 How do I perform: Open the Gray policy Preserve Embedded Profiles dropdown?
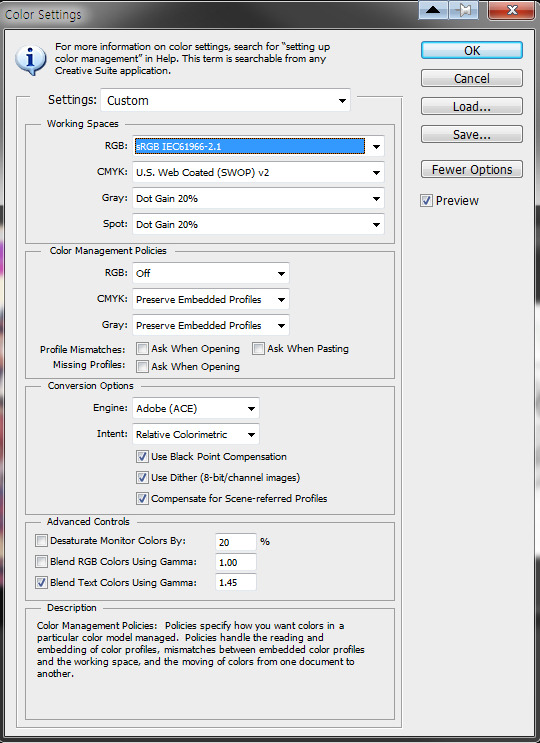(x=211, y=326)
